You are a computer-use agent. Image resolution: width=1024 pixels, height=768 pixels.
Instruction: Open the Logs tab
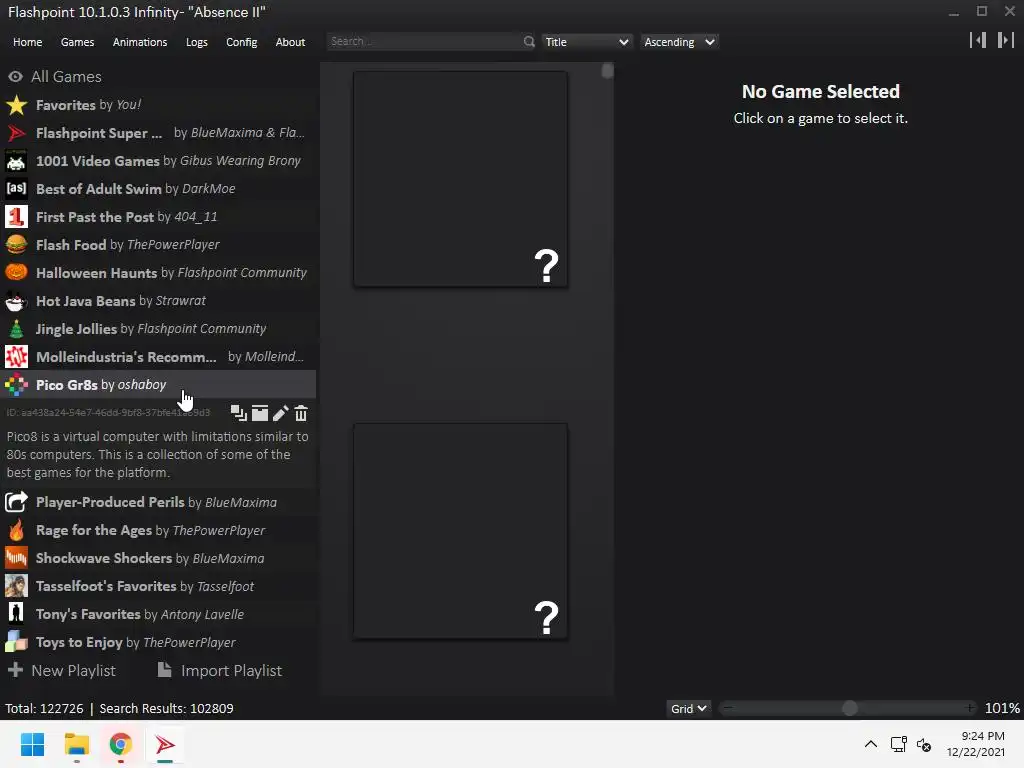tap(197, 42)
